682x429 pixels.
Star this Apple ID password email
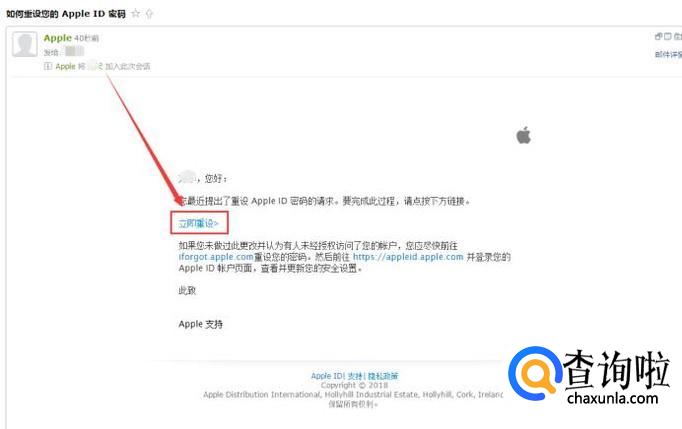pyautogui.click(x=136, y=13)
